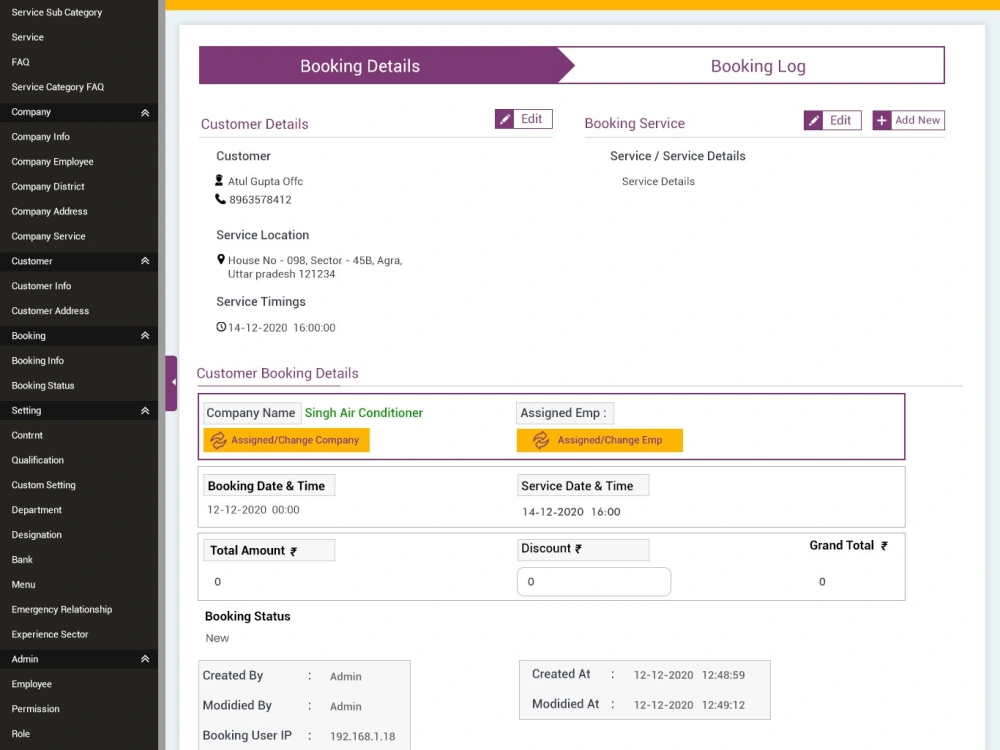Image resolution: width=1000 pixels, height=750 pixels.
Task: Open FAQ in the sidebar
Action: 20,62
